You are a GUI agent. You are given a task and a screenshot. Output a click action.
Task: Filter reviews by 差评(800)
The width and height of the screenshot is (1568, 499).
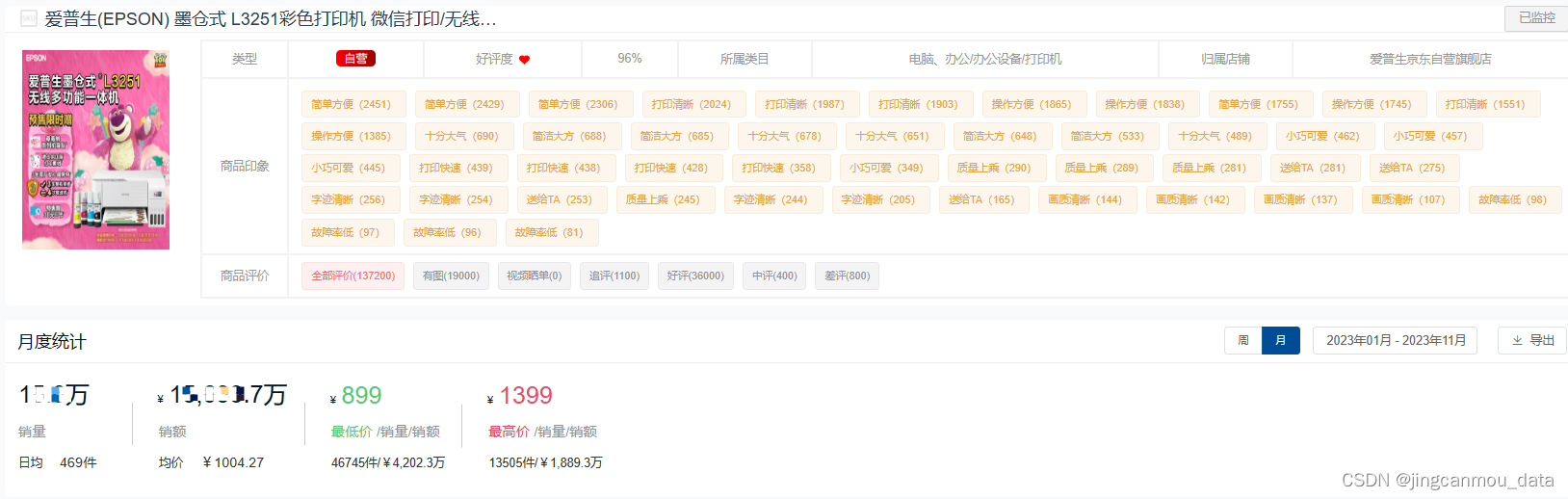pos(848,276)
